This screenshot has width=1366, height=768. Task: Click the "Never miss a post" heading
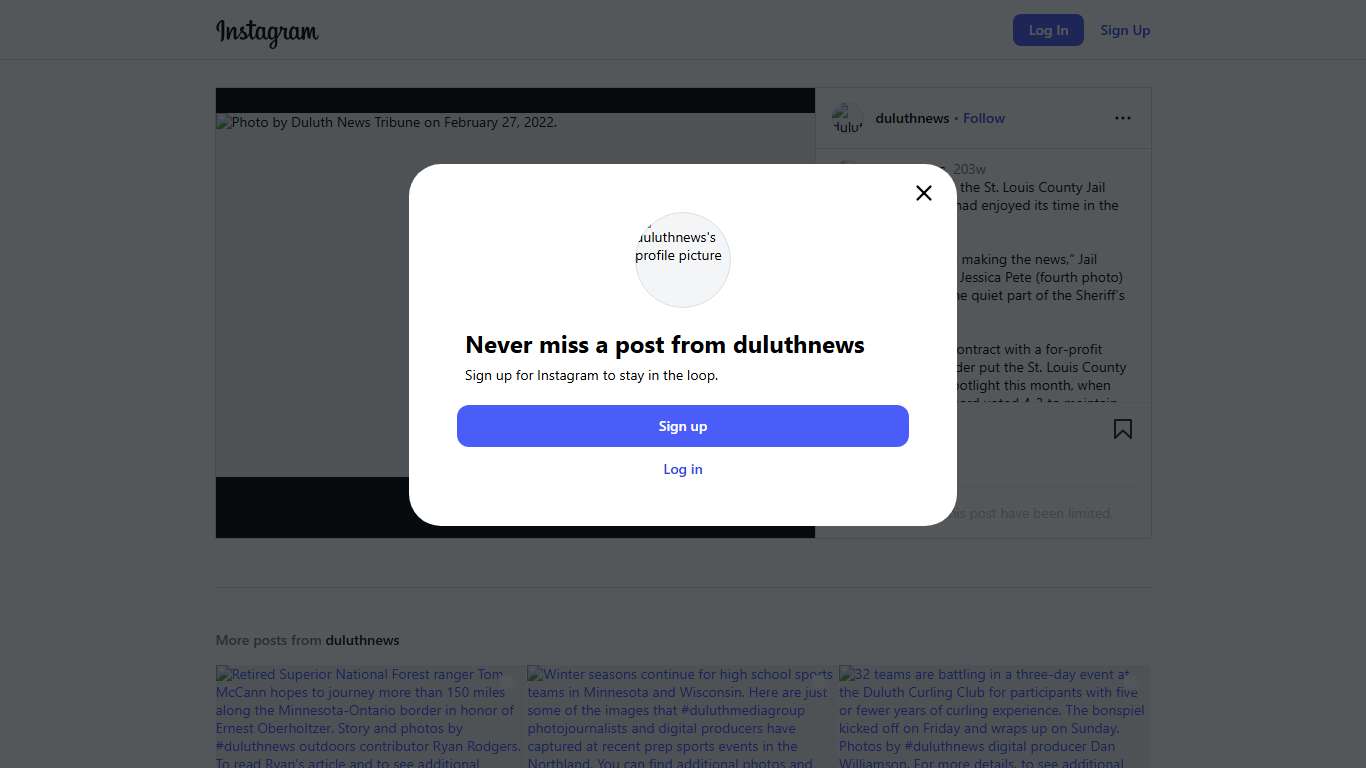click(664, 345)
